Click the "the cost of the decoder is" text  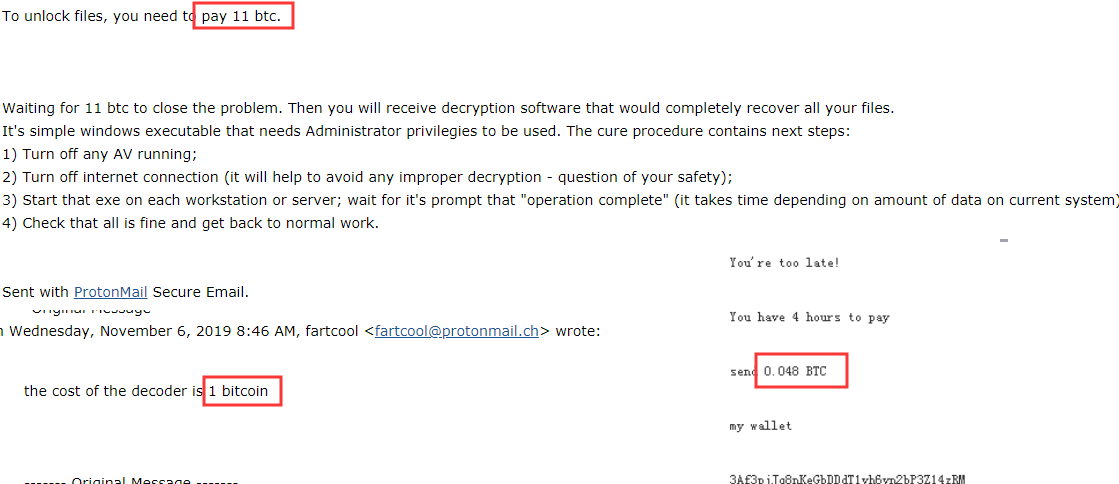point(114,391)
